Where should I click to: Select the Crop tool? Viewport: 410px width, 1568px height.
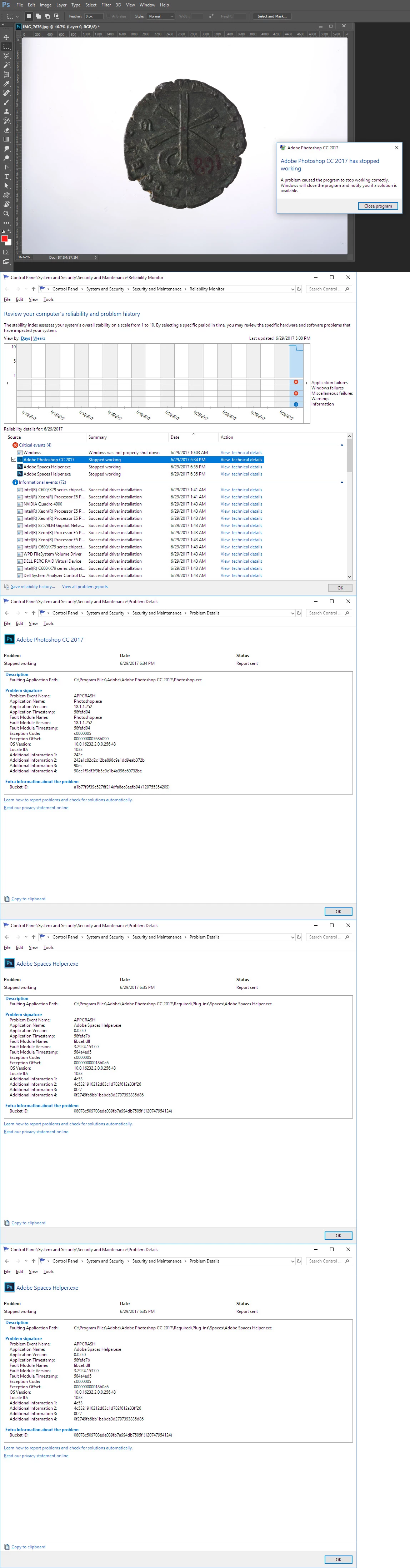click(x=7, y=74)
